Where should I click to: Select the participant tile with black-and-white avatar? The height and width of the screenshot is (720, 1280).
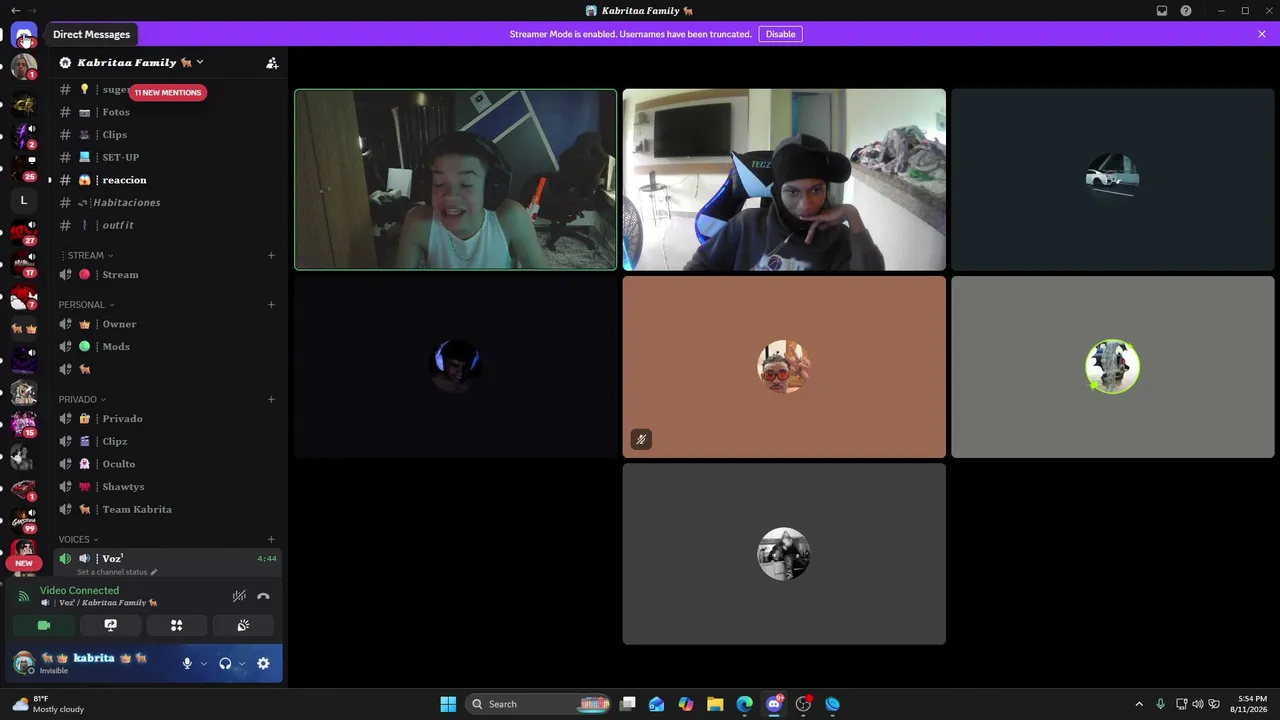point(784,554)
